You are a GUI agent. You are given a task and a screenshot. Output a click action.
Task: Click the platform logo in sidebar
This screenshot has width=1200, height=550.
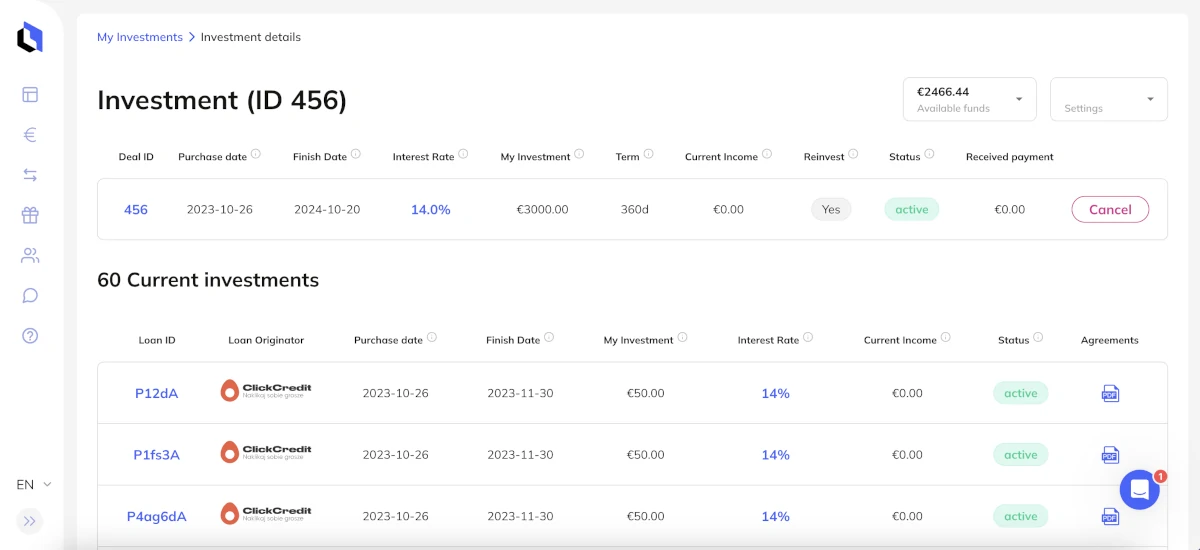tap(30, 38)
